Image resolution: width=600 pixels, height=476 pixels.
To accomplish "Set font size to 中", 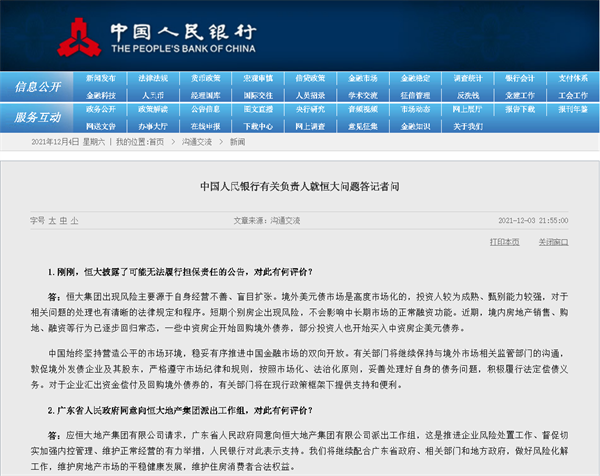I will click(x=63, y=221).
